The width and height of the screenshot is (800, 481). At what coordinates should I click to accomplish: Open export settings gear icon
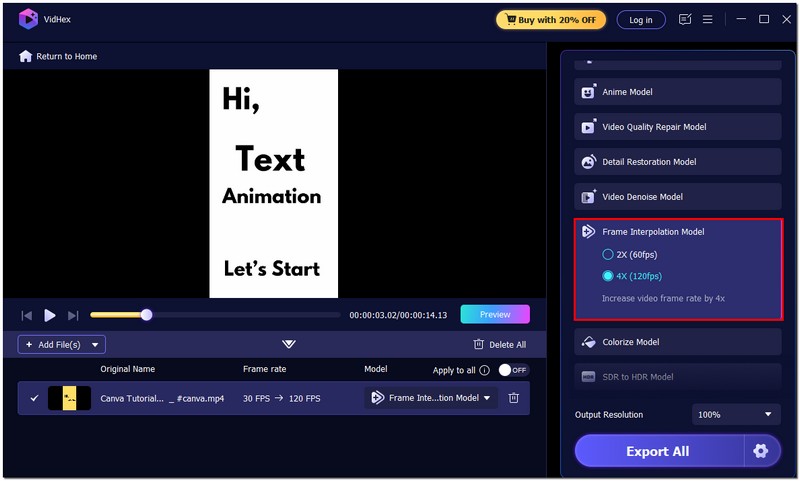pos(760,451)
